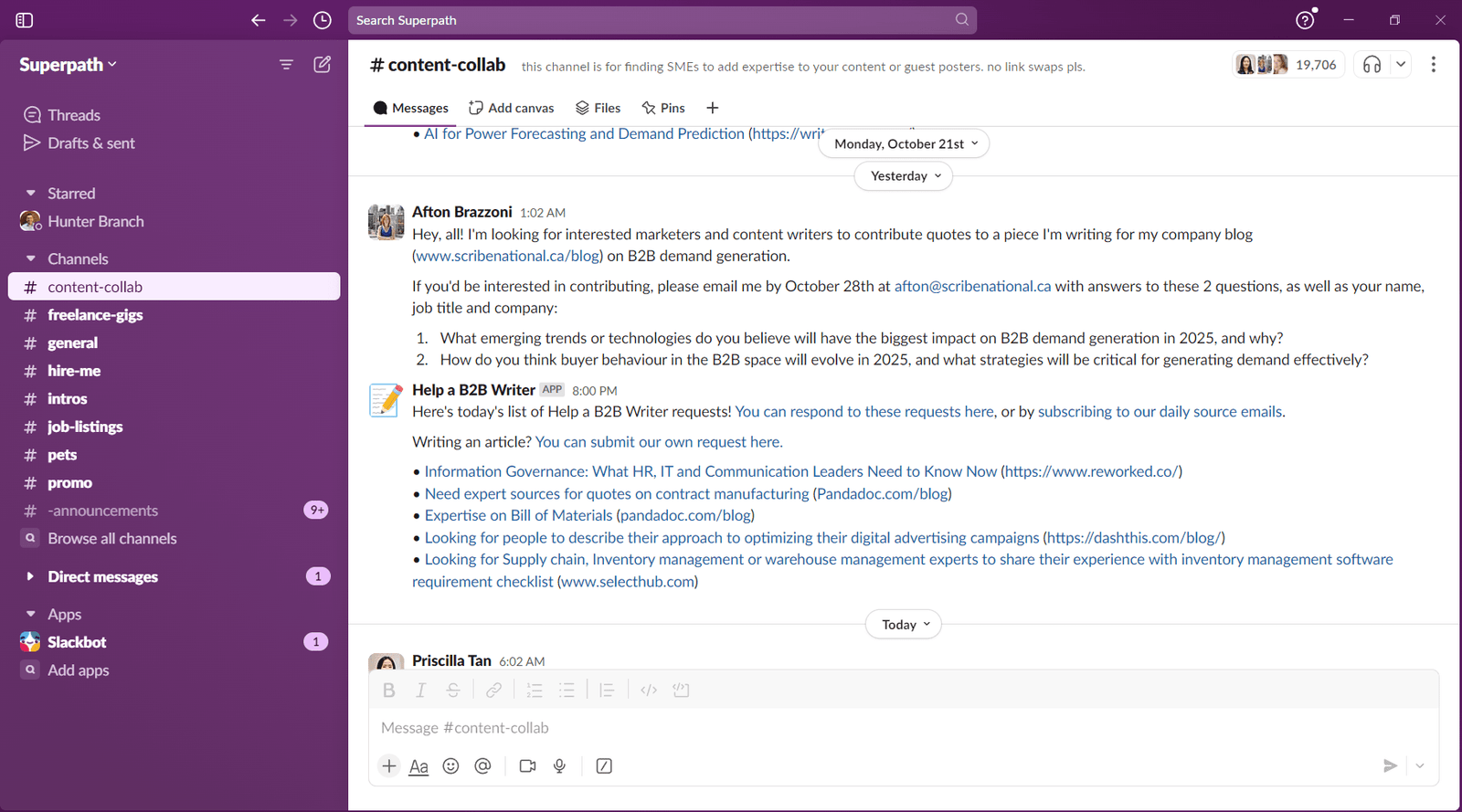Collapse the Apps section
Viewport: 1462px width, 812px height.
click(30, 615)
